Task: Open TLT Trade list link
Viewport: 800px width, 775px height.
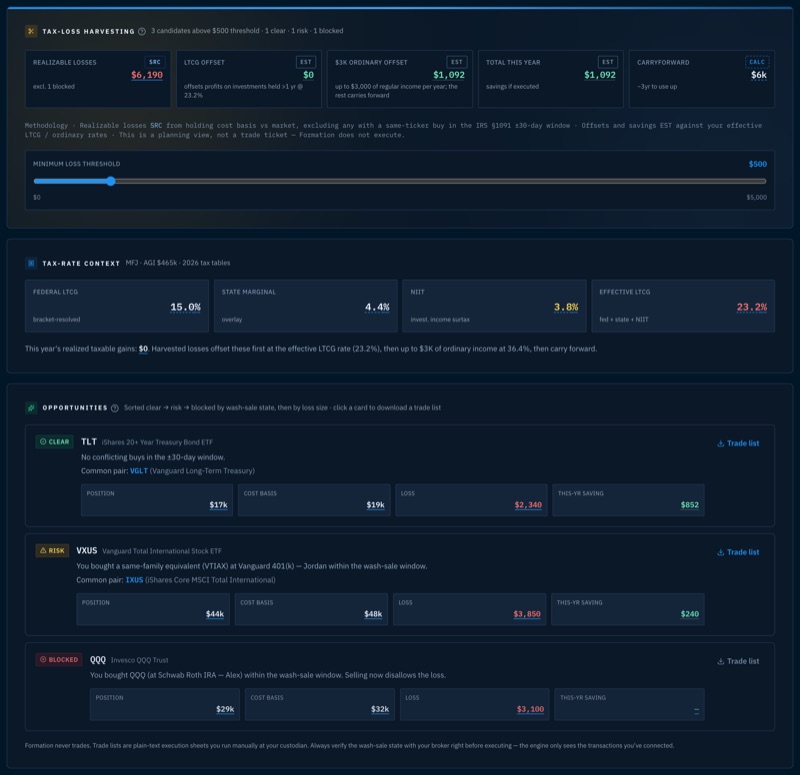Action: click(x=738, y=443)
